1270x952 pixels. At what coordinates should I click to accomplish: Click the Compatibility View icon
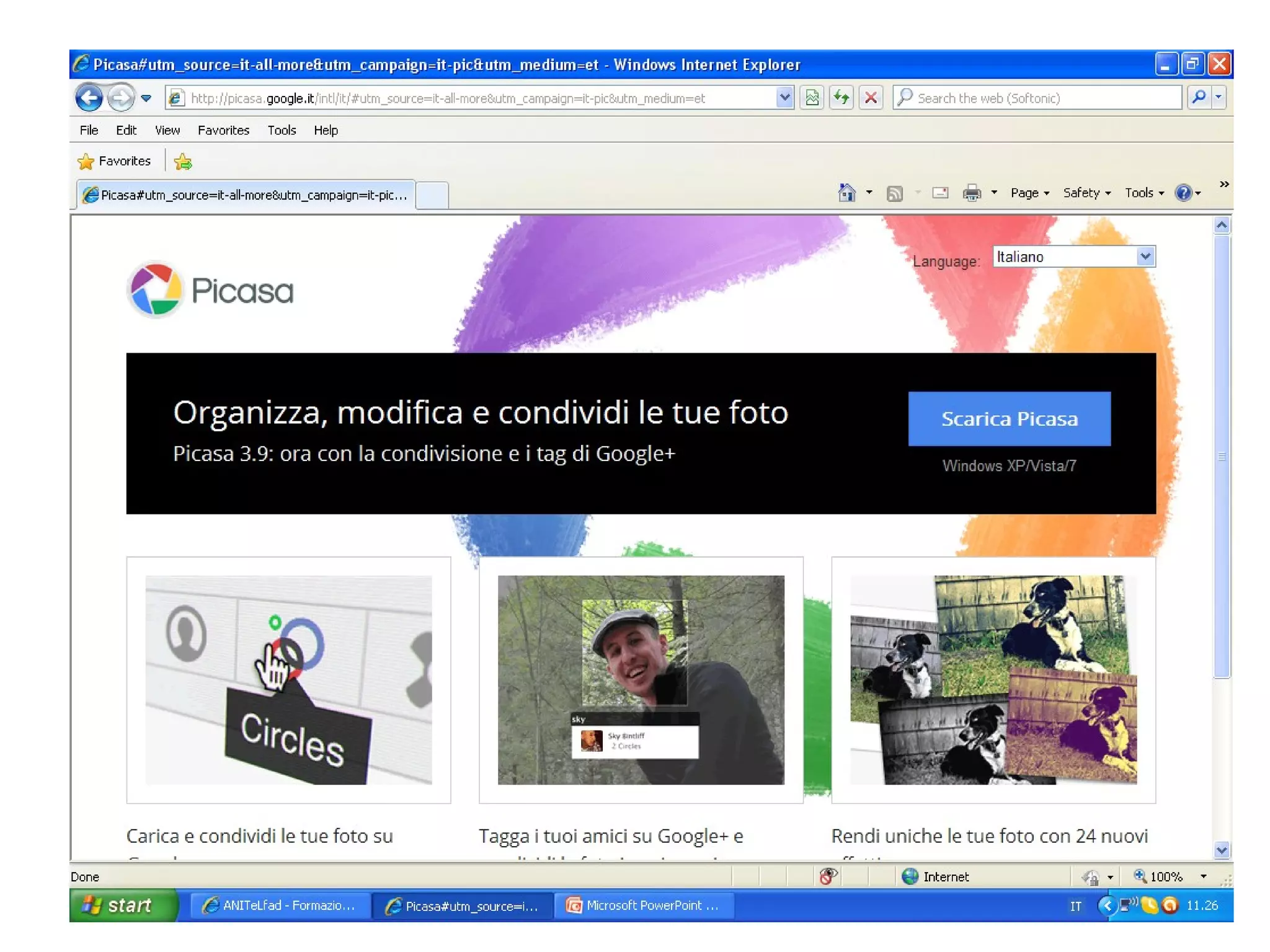click(x=812, y=98)
